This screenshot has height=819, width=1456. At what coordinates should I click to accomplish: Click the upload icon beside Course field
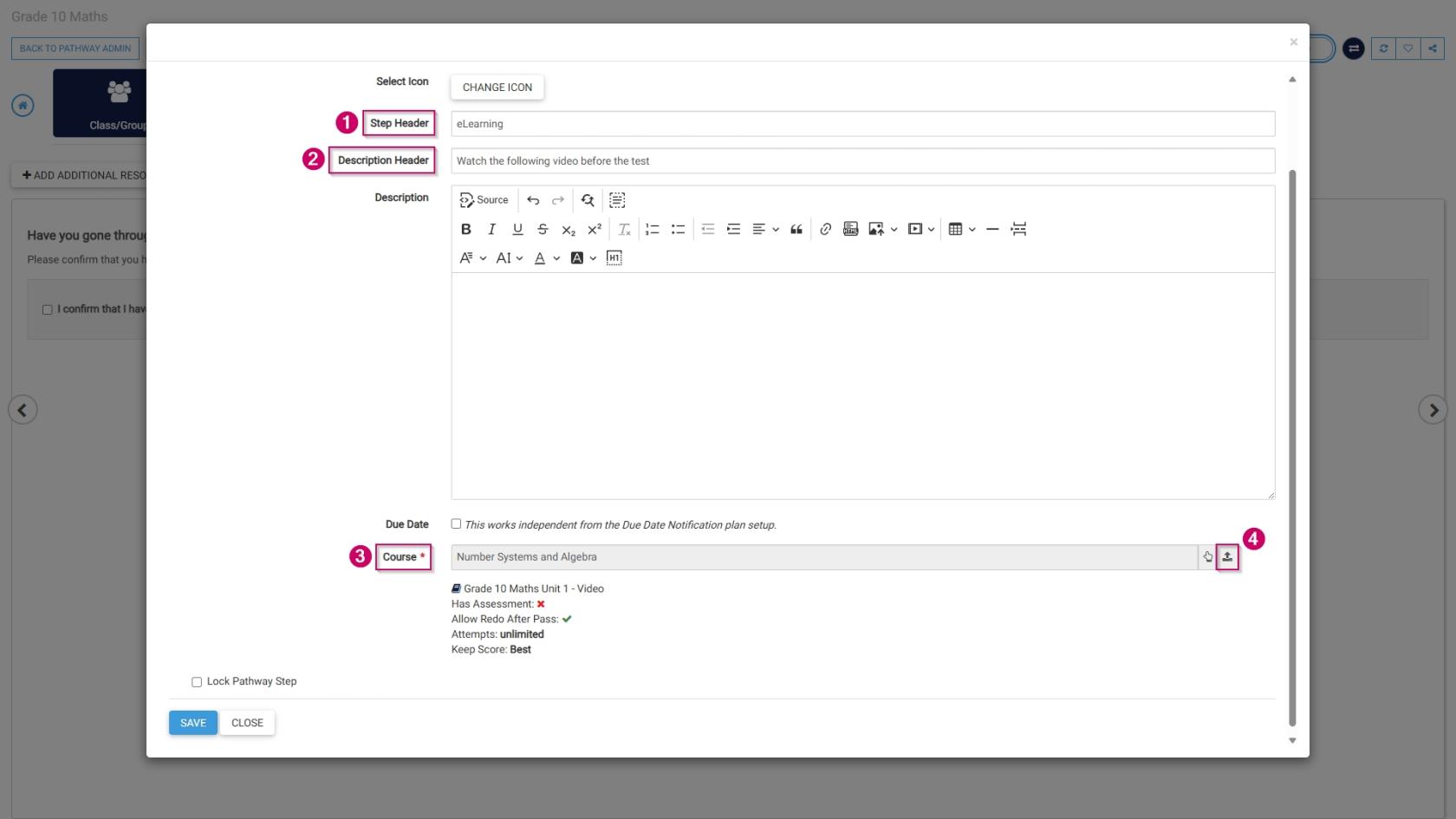click(1227, 557)
